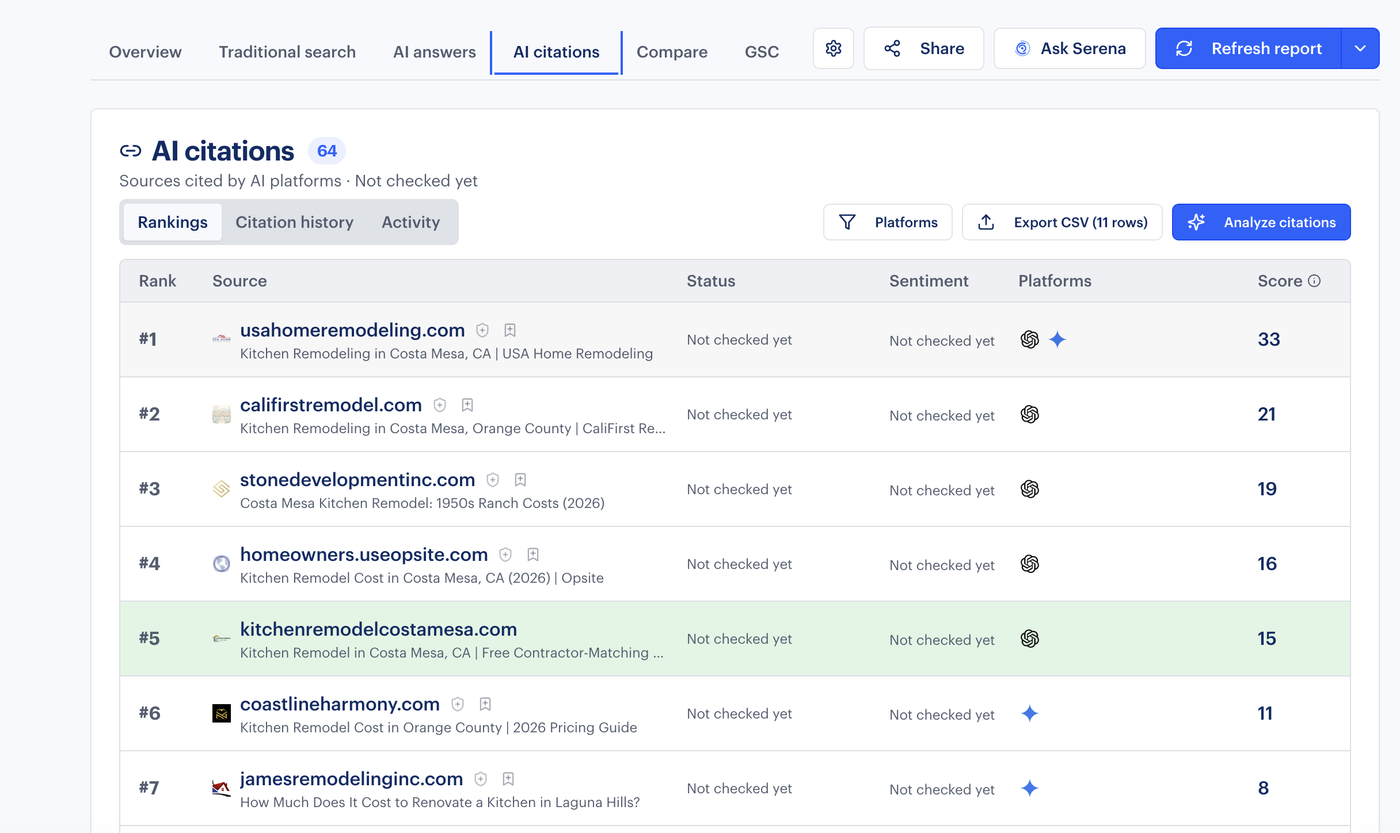Image resolution: width=1400 pixels, height=833 pixels.
Task: Show the Activity view
Action: [411, 222]
